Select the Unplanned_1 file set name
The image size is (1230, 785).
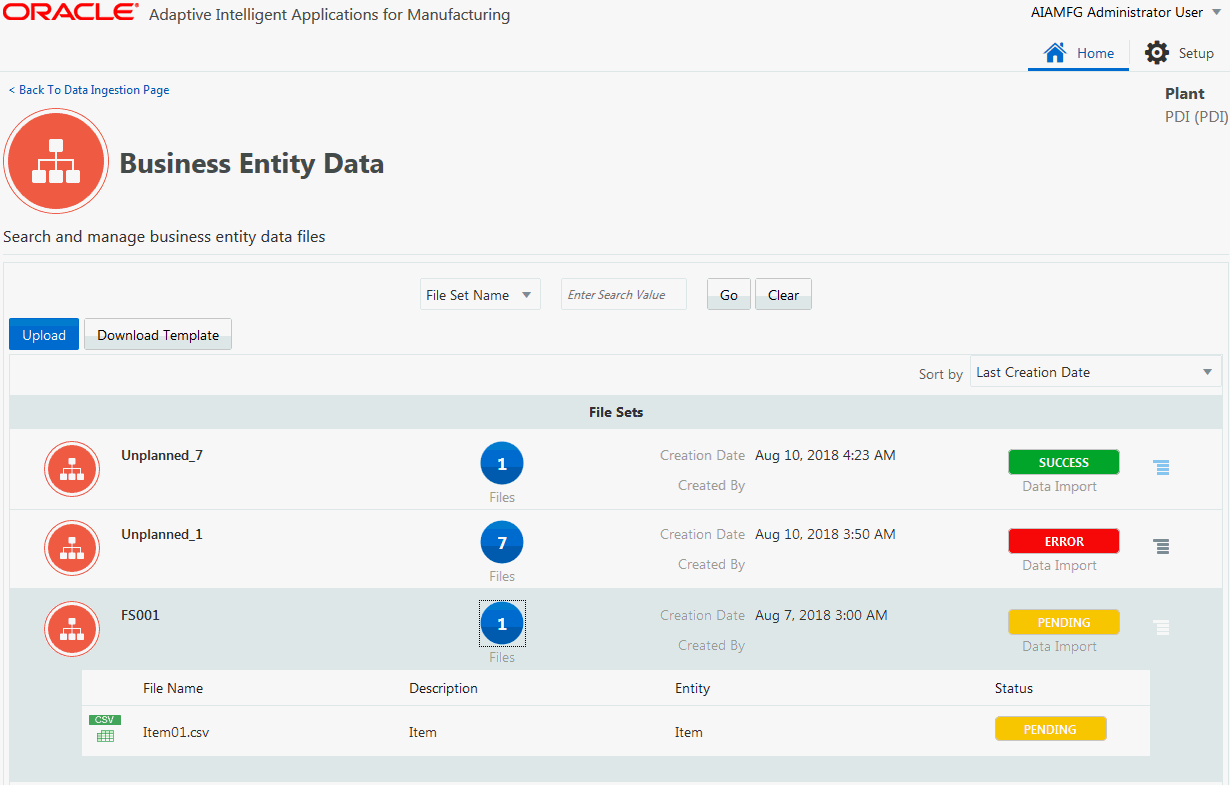[162, 534]
